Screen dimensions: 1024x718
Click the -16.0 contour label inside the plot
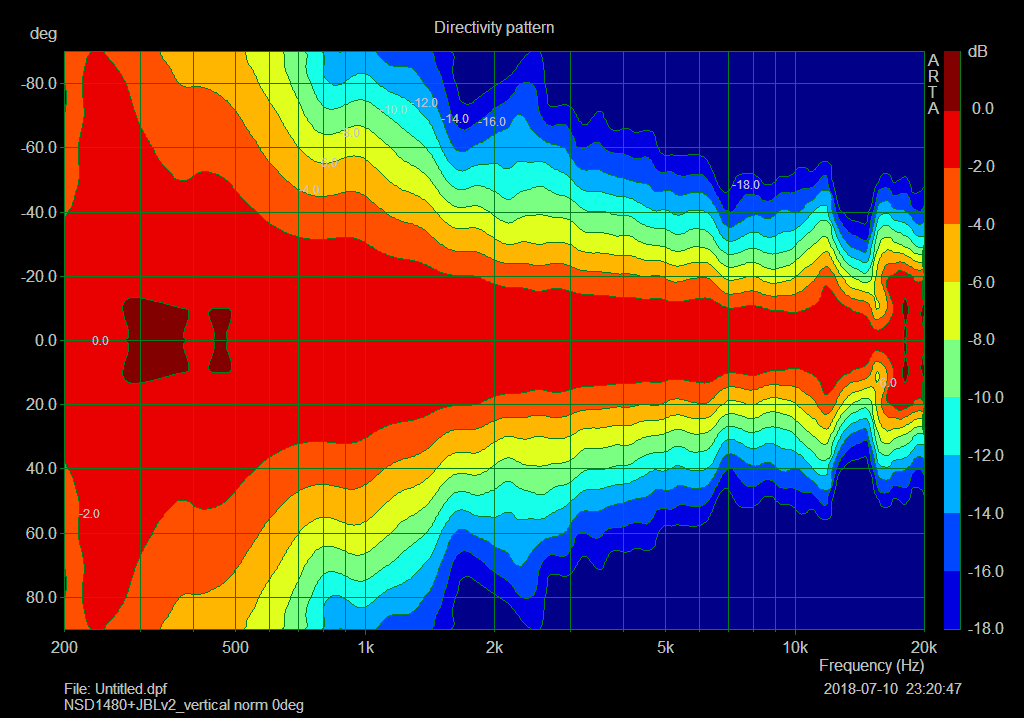coord(492,122)
